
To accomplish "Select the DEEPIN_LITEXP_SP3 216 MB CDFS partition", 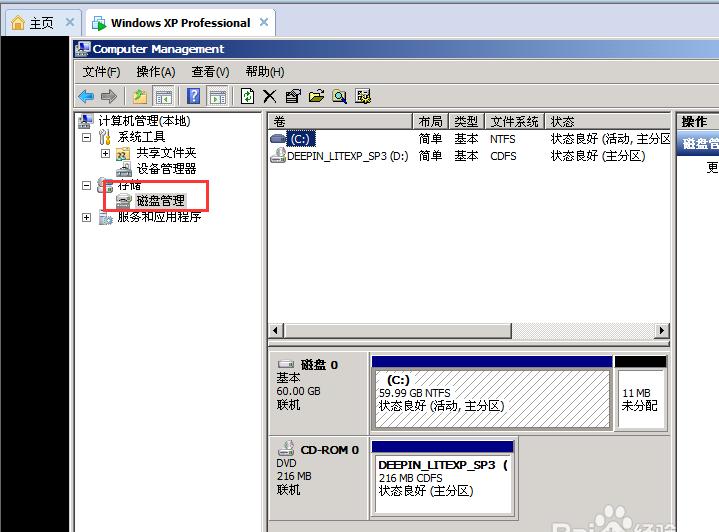I will [443, 478].
